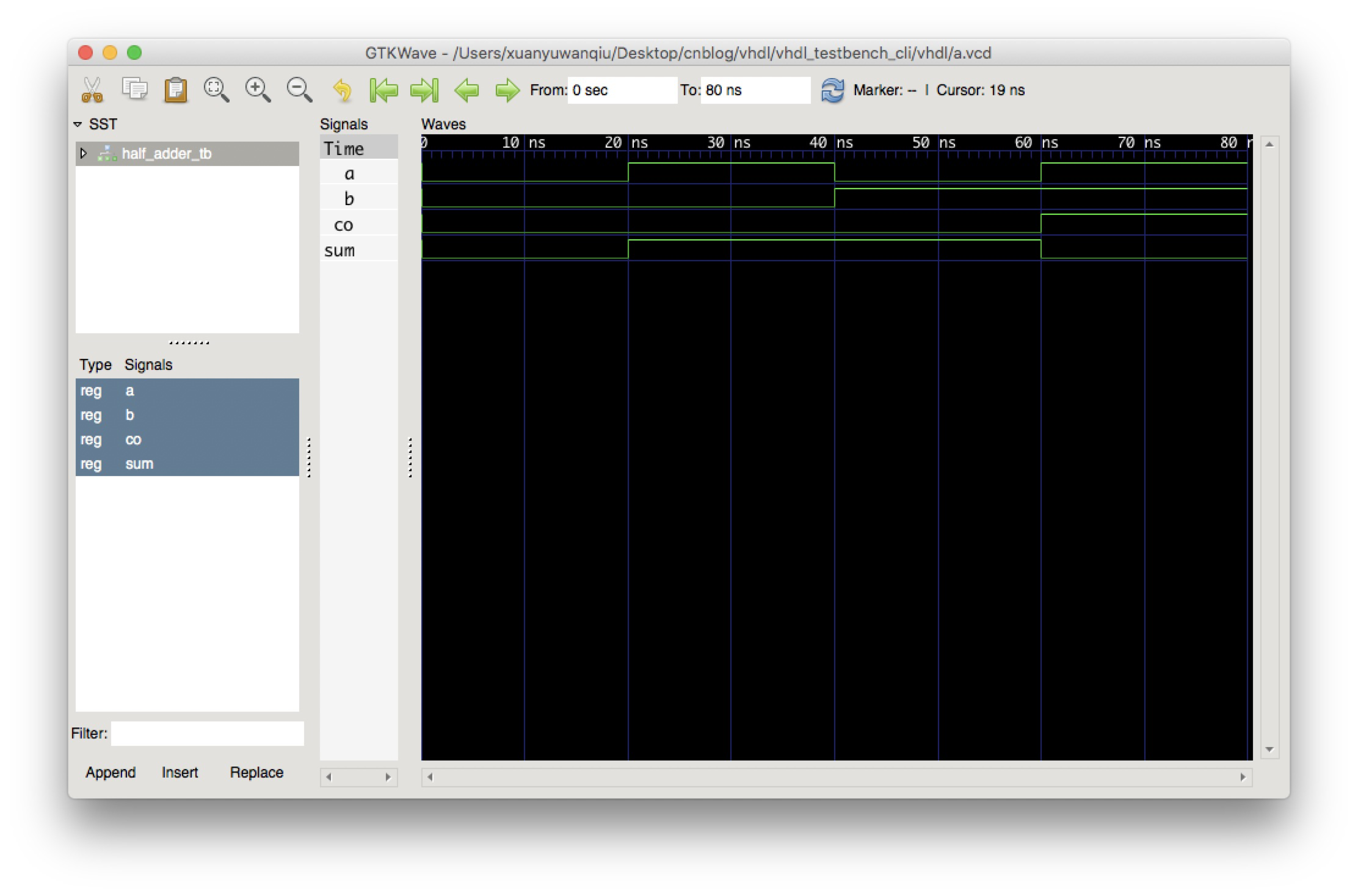Click the handle between Signals and Waves panes
Image resolution: width=1358 pixels, height=896 pixels.
click(410, 457)
